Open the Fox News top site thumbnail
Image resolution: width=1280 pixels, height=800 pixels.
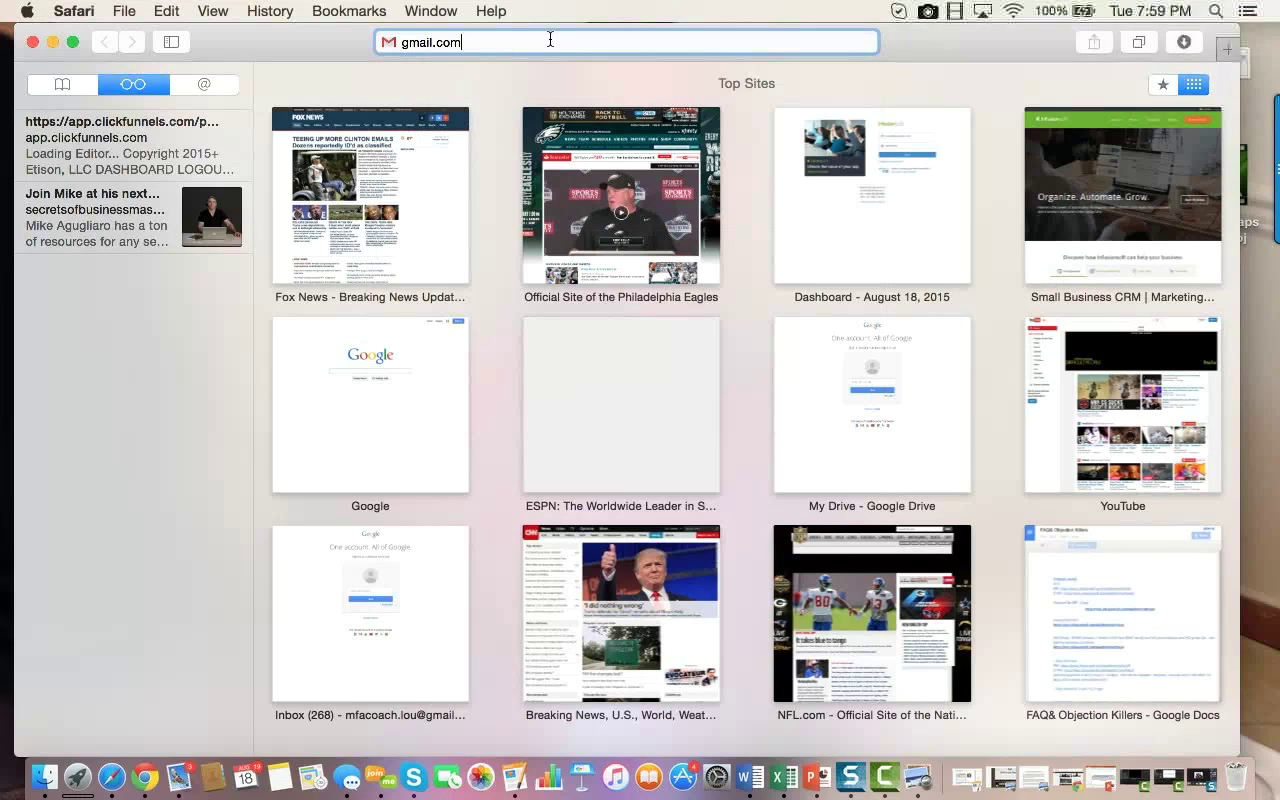pos(370,195)
